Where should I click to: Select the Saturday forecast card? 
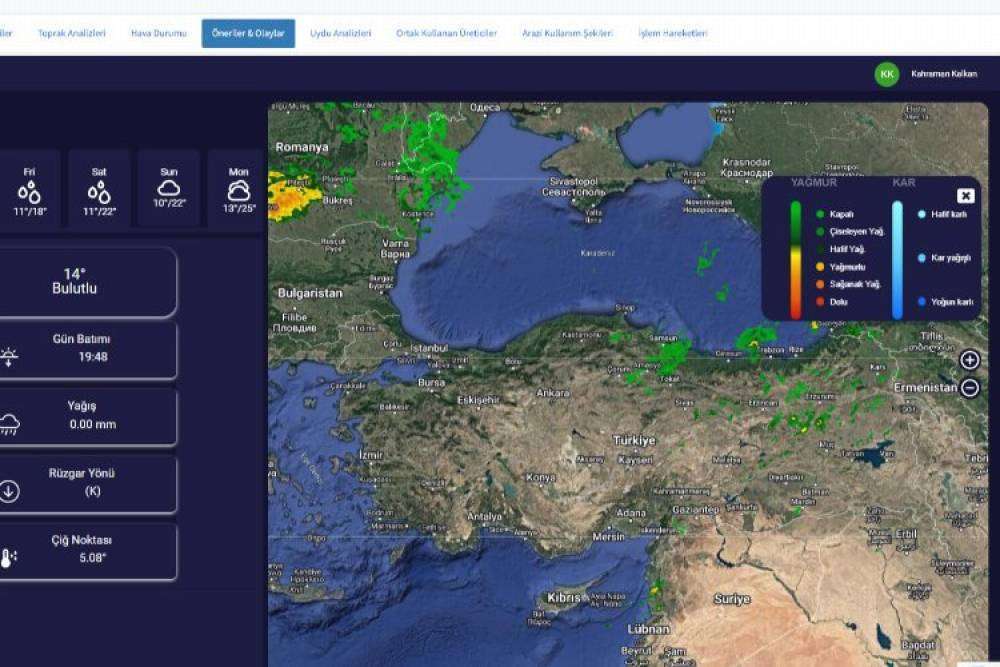99,190
